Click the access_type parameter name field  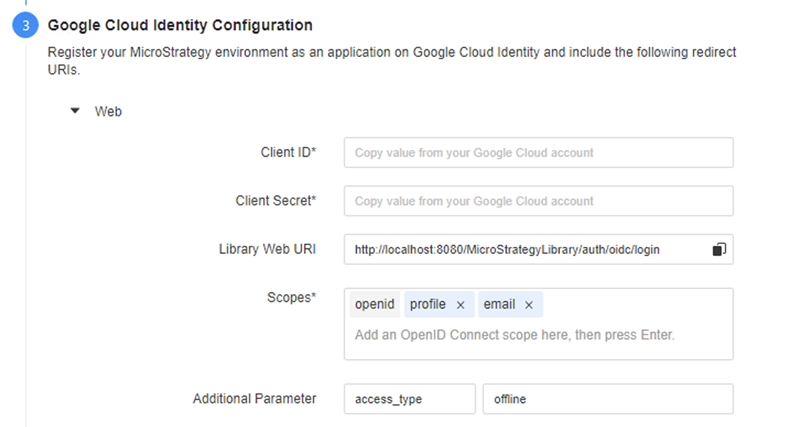(409, 399)
